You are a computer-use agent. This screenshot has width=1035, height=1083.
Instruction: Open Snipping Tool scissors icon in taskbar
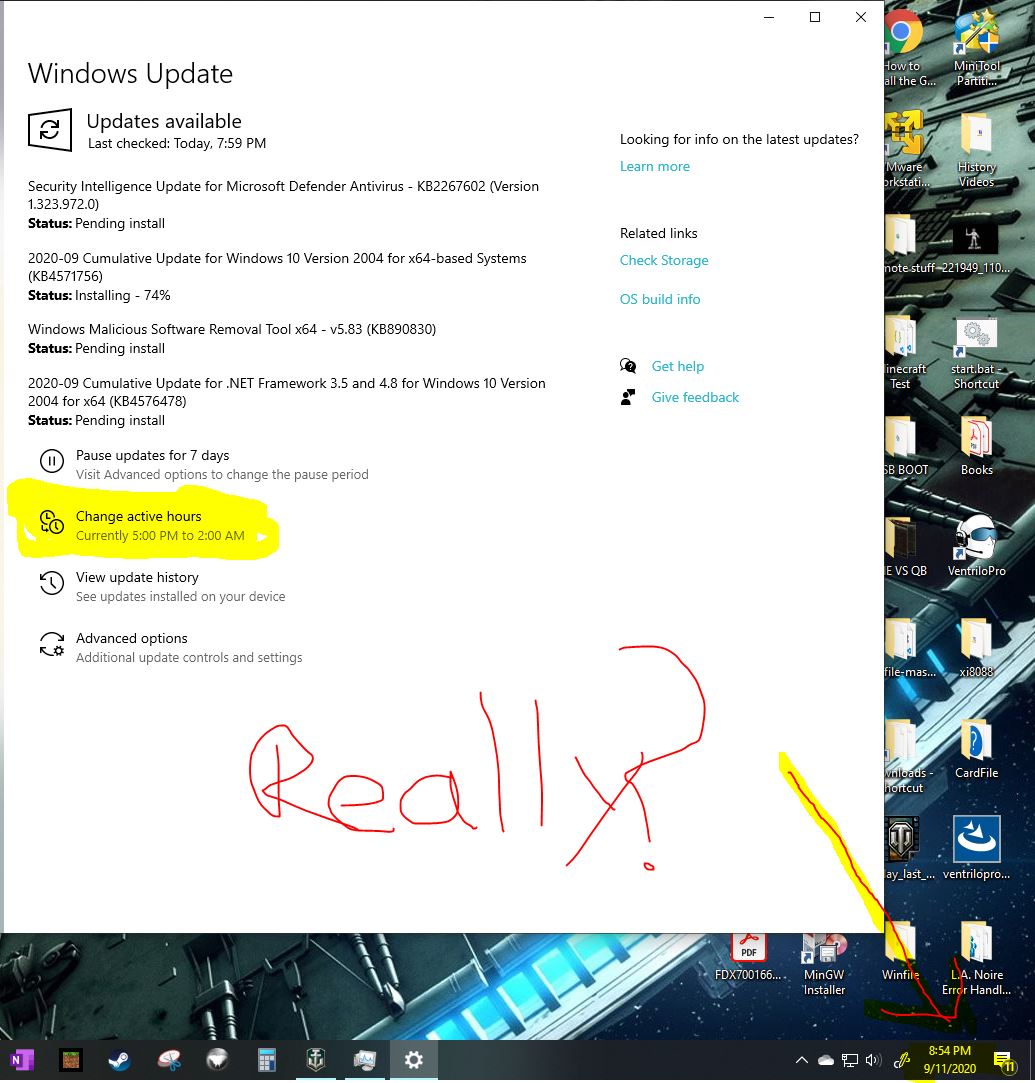click(168, 1060)
